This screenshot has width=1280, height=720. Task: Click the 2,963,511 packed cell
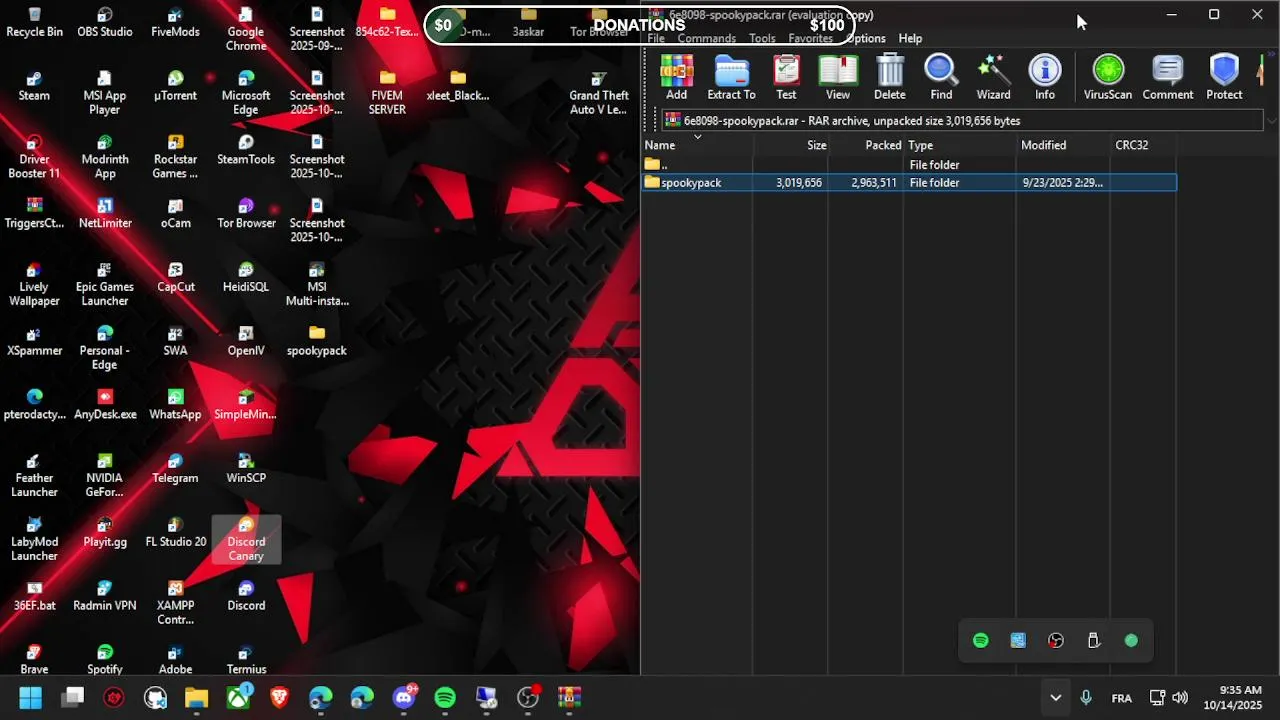(873, 183)
